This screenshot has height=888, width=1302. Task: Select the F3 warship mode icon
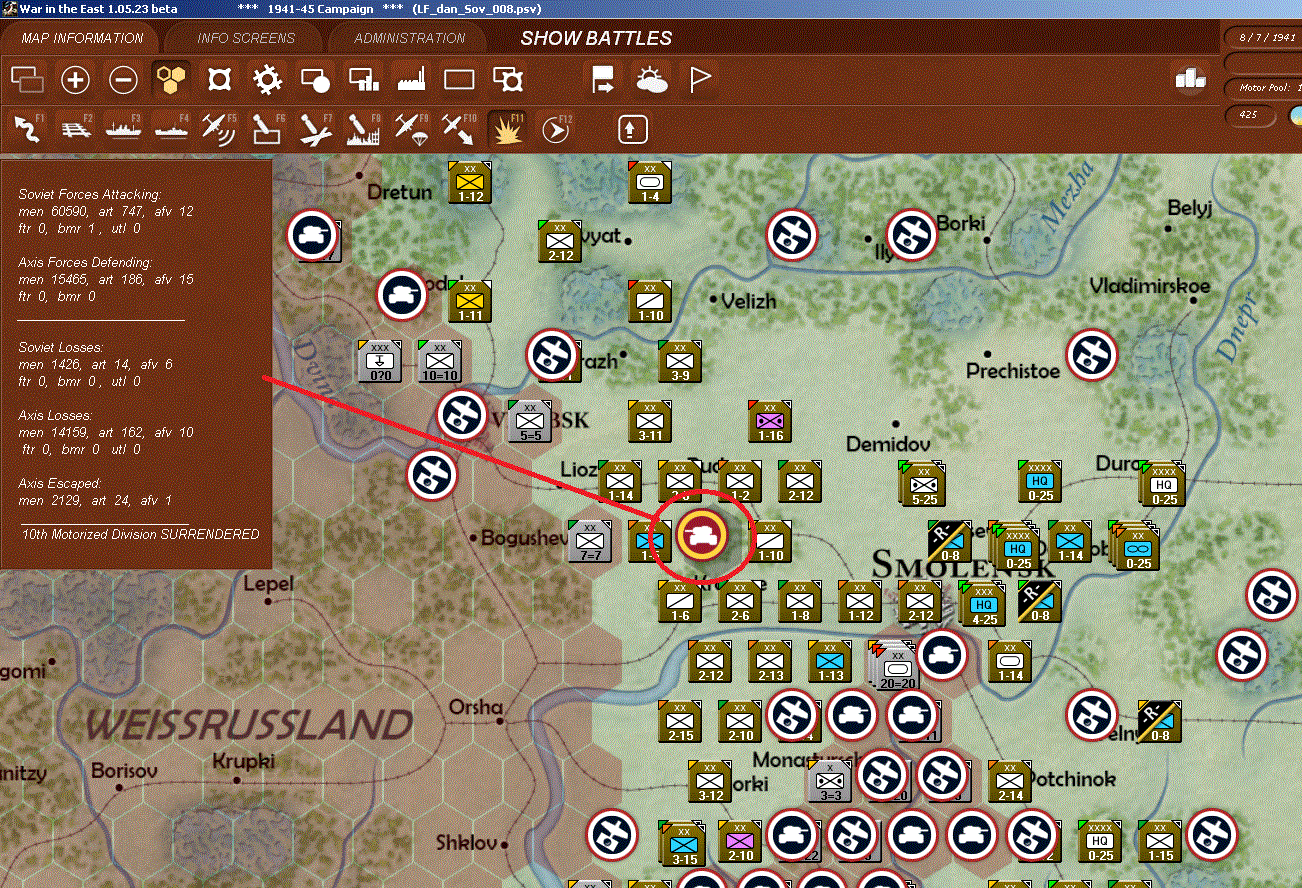coord(123,129)
